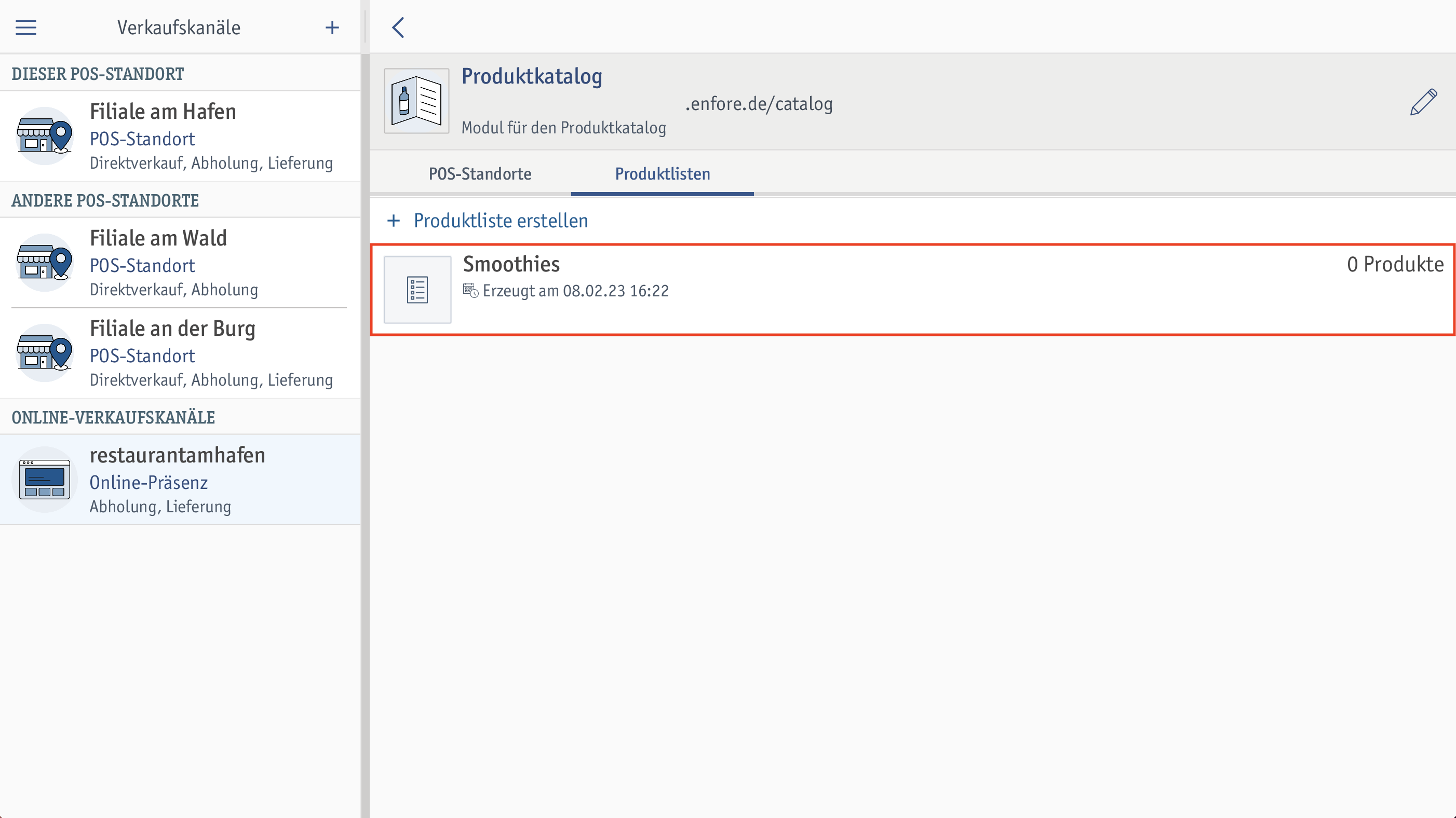The height and width of the screenshot is (818, 1456).
Task: Click the ONLINE-VERKAUFSKANÄLE section header
Action: [113, 417]
